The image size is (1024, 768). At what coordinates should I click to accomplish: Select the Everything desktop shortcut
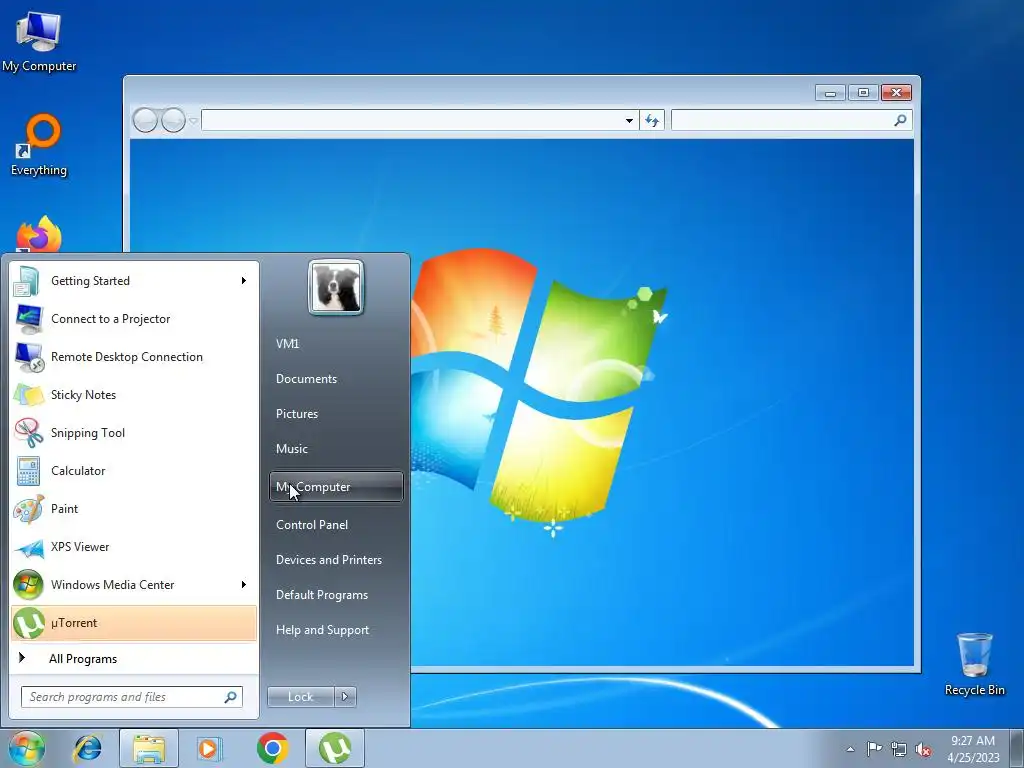click(x=40, y=145)
